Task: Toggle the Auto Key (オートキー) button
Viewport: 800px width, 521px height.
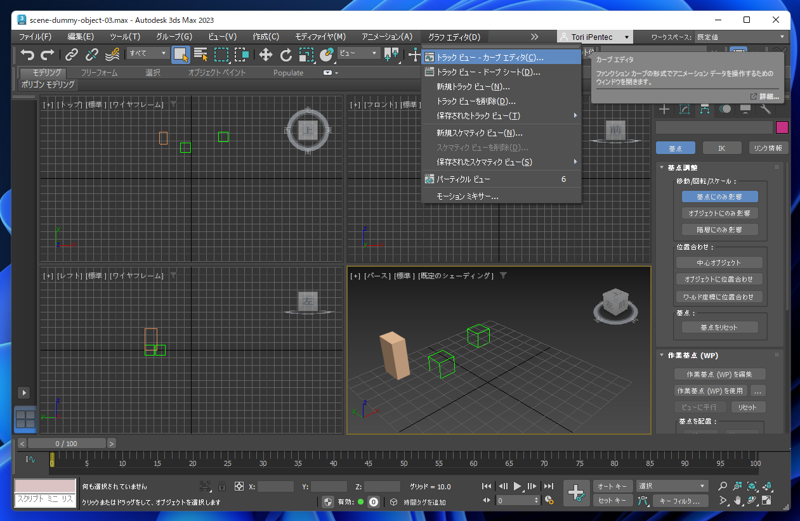Action: [612, 486]
